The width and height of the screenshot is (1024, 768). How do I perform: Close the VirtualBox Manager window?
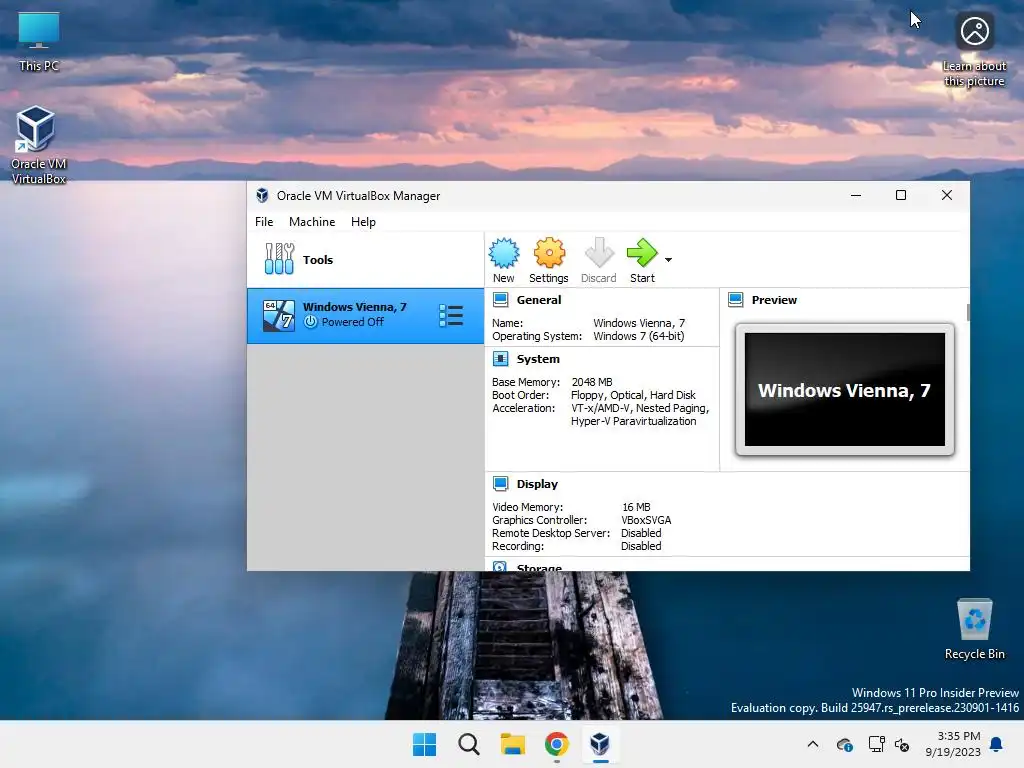[946, 195]
